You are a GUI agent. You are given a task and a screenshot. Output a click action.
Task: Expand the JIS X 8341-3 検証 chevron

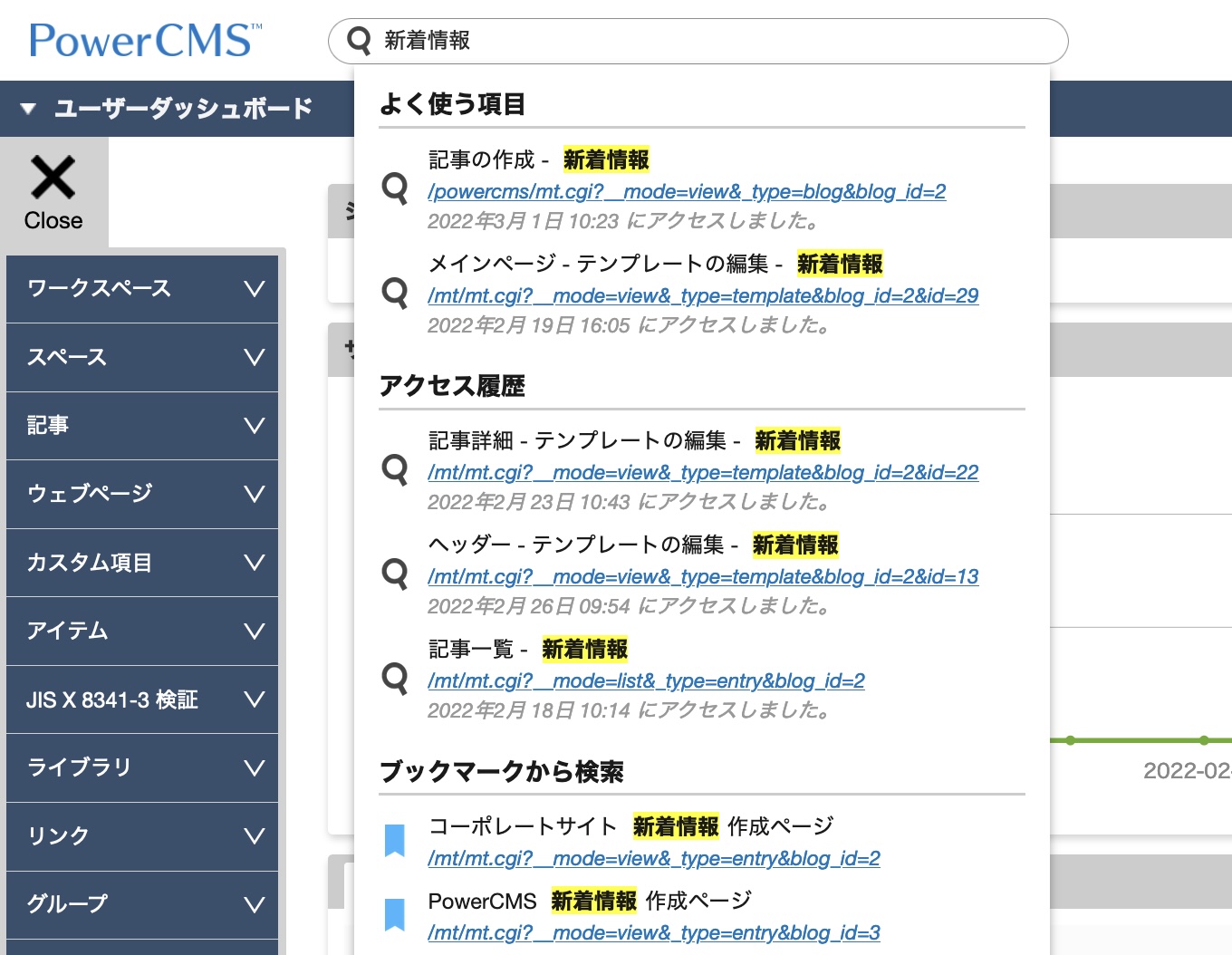click(x=255, y=699)
